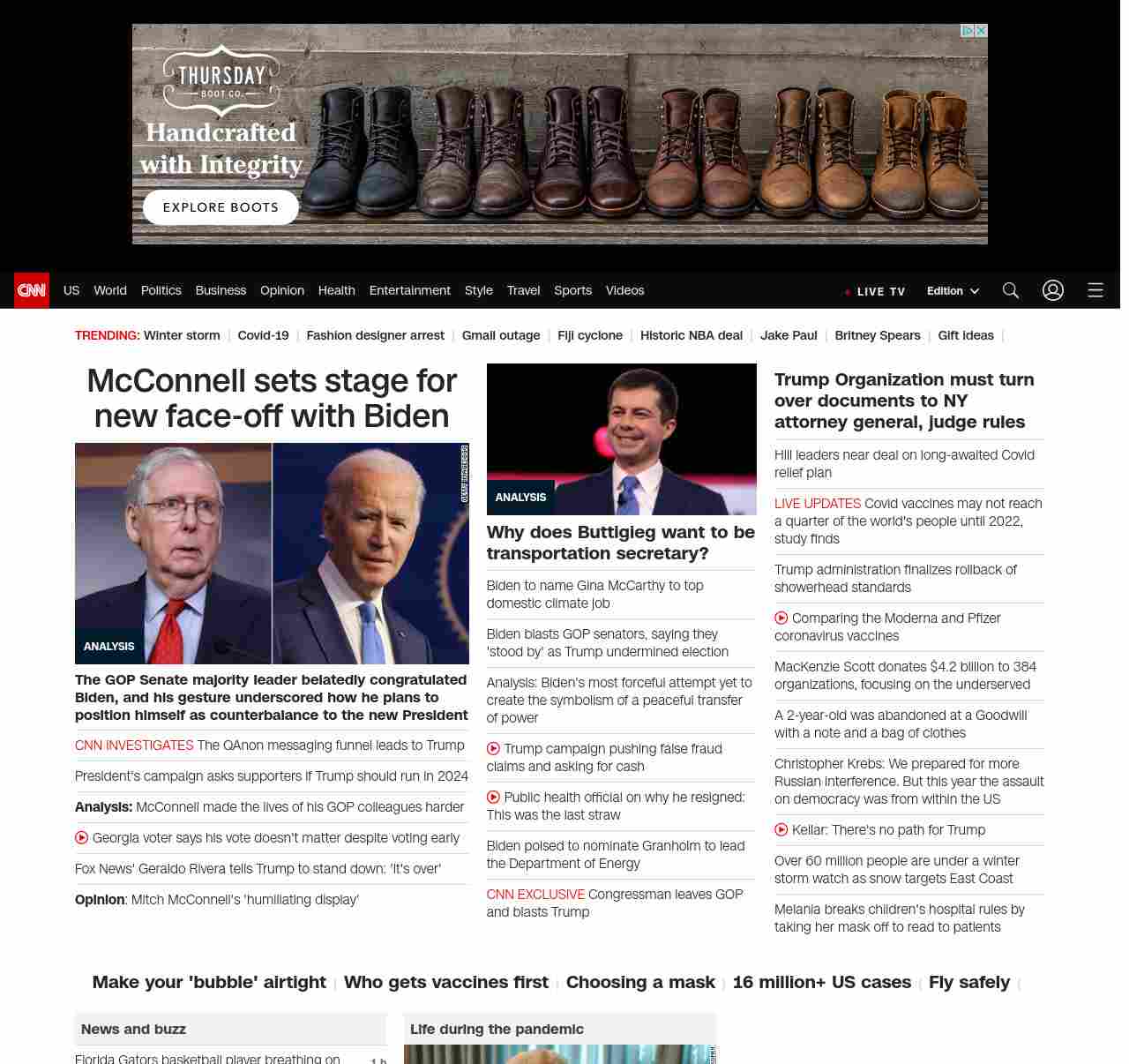
Task: Click the CNN logo icon
Action: (x=32, y=290)
